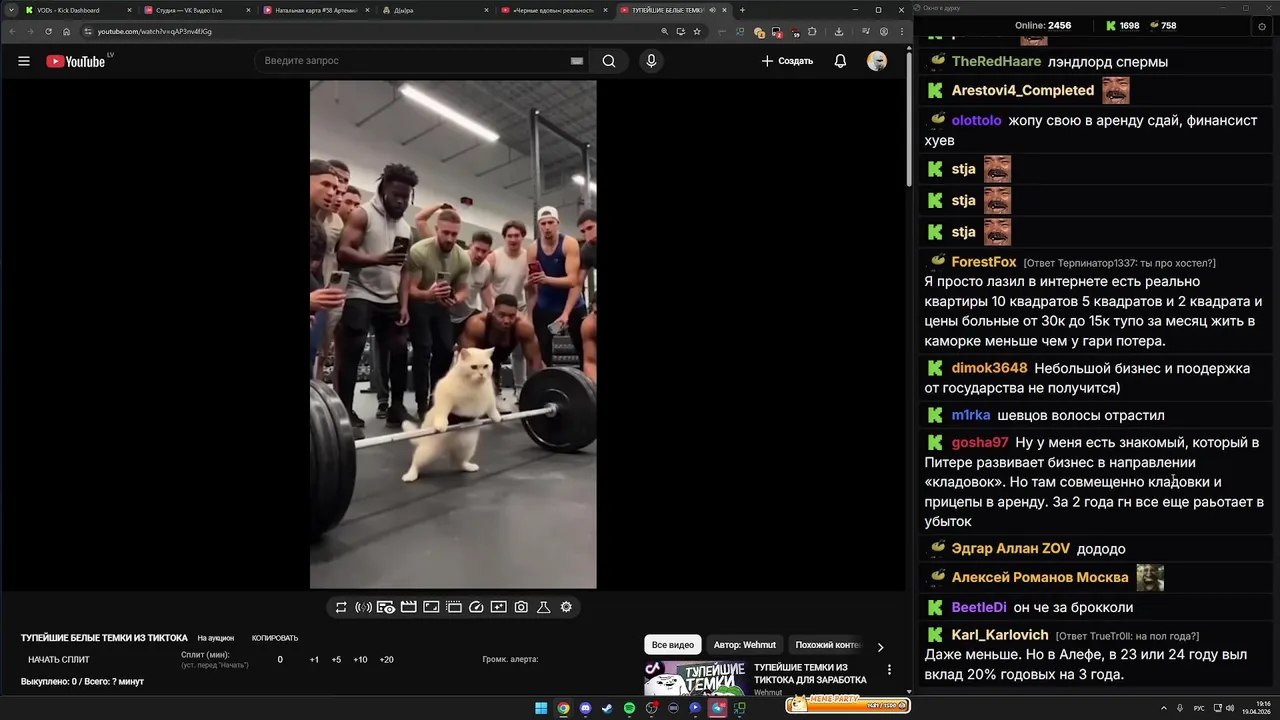This screenshot has height=720, width=1280.
Task: Add +1 minute to split
Action: click(314, 660)
